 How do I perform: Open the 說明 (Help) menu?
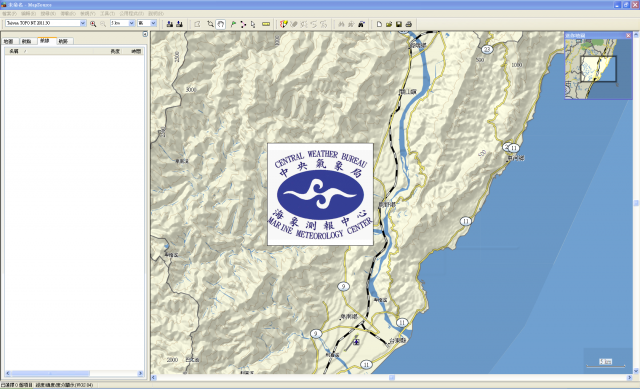pyautogui.click(x=156, y=14)
